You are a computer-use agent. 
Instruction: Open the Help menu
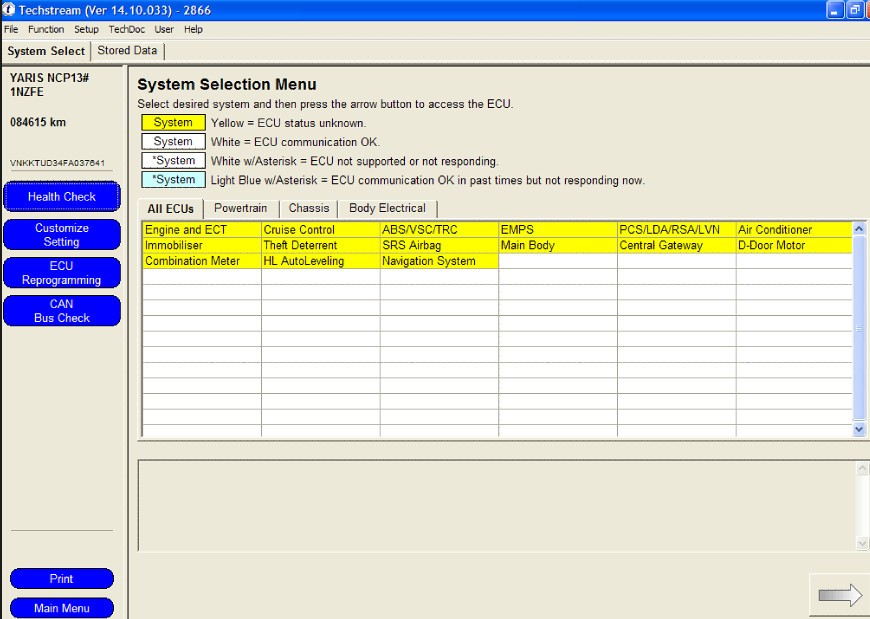(193, 29)
